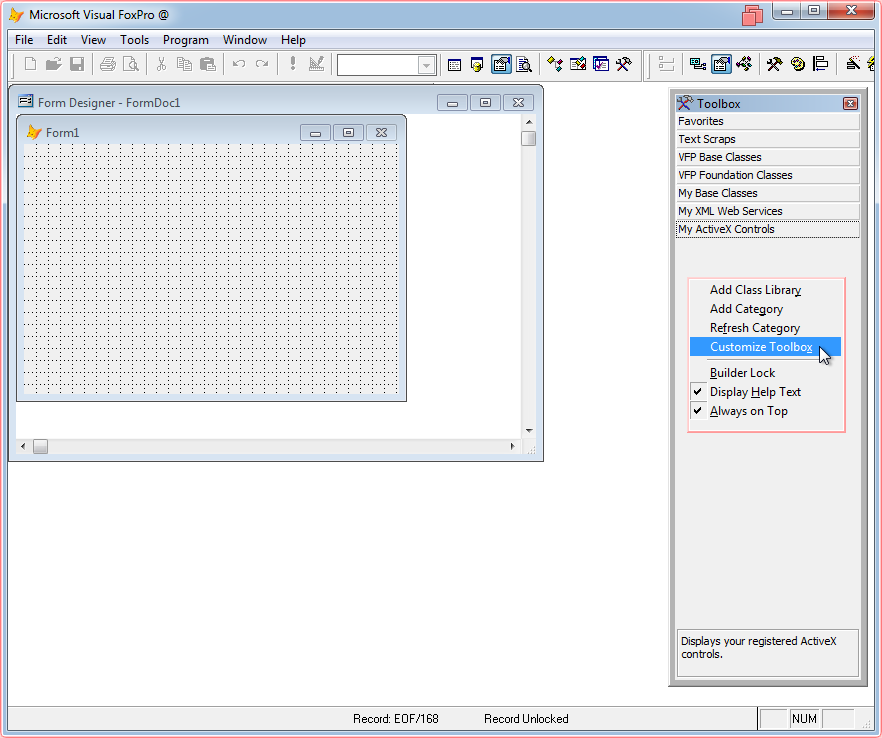
Task: Launch the Form Builder wand icon
Action: coord(853,65)
